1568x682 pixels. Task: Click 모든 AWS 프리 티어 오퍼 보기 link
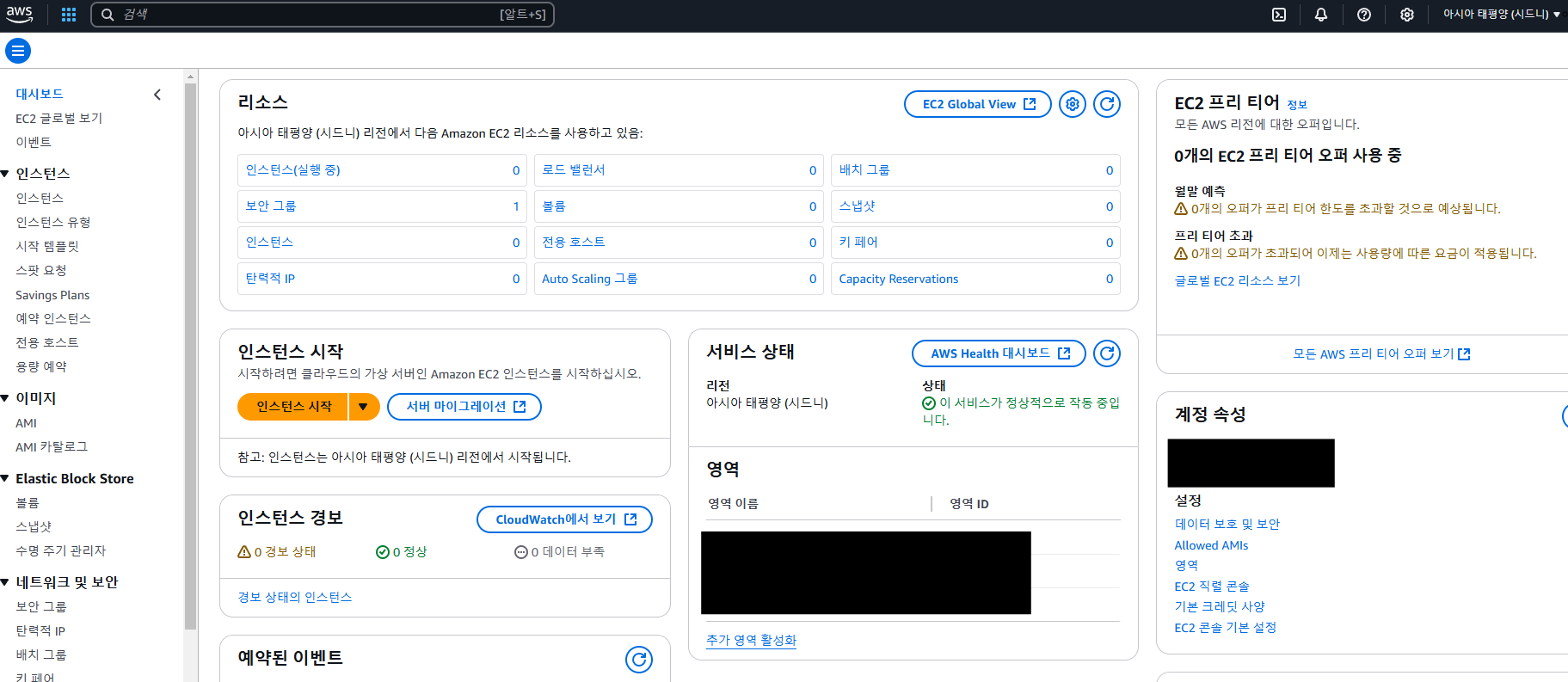[1381, 353]
